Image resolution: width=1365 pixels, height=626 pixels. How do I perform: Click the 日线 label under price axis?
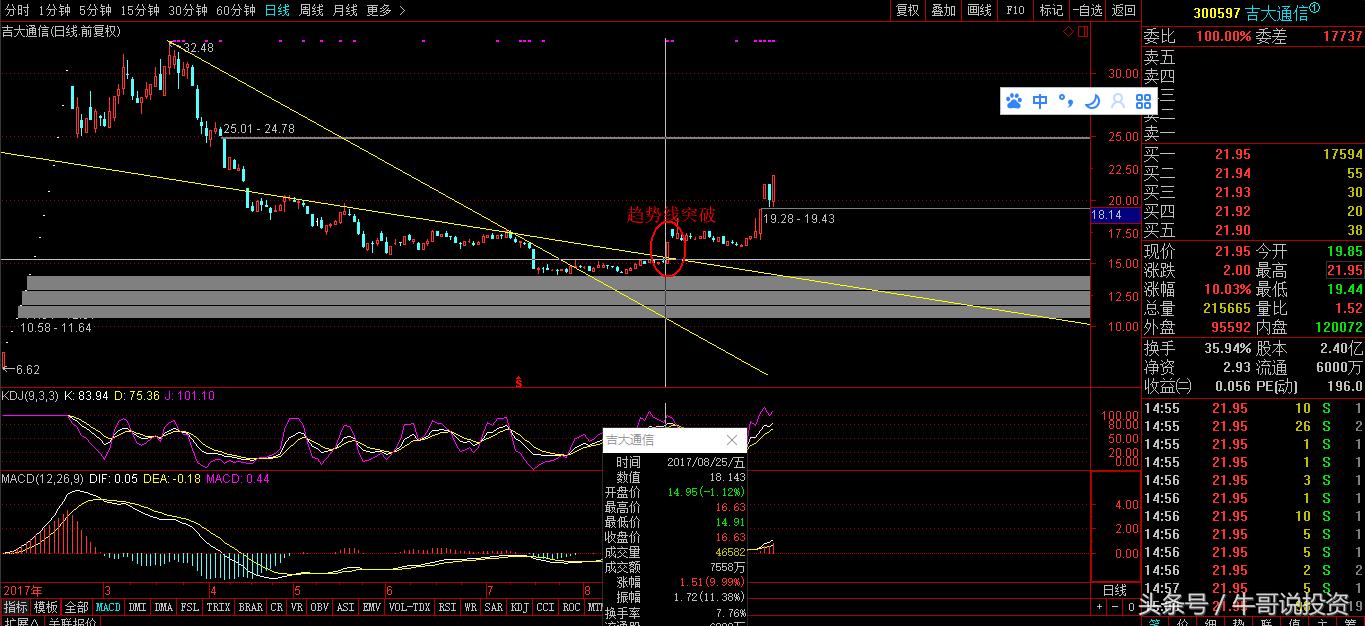point(1114,591)
